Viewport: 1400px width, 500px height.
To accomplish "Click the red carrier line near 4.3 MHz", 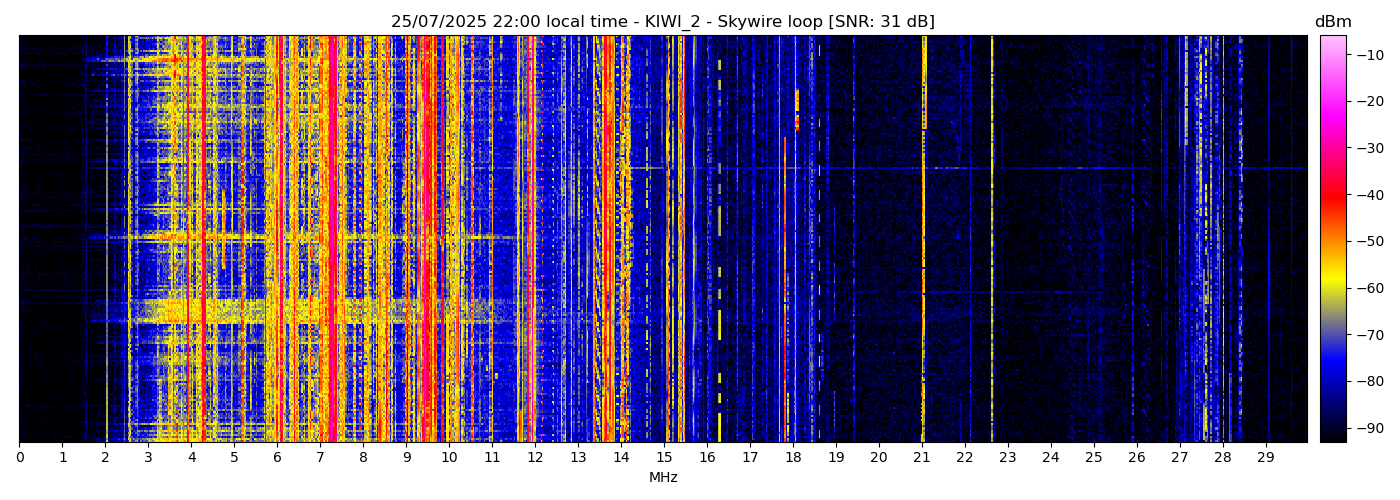I will [x=204, y=240].
